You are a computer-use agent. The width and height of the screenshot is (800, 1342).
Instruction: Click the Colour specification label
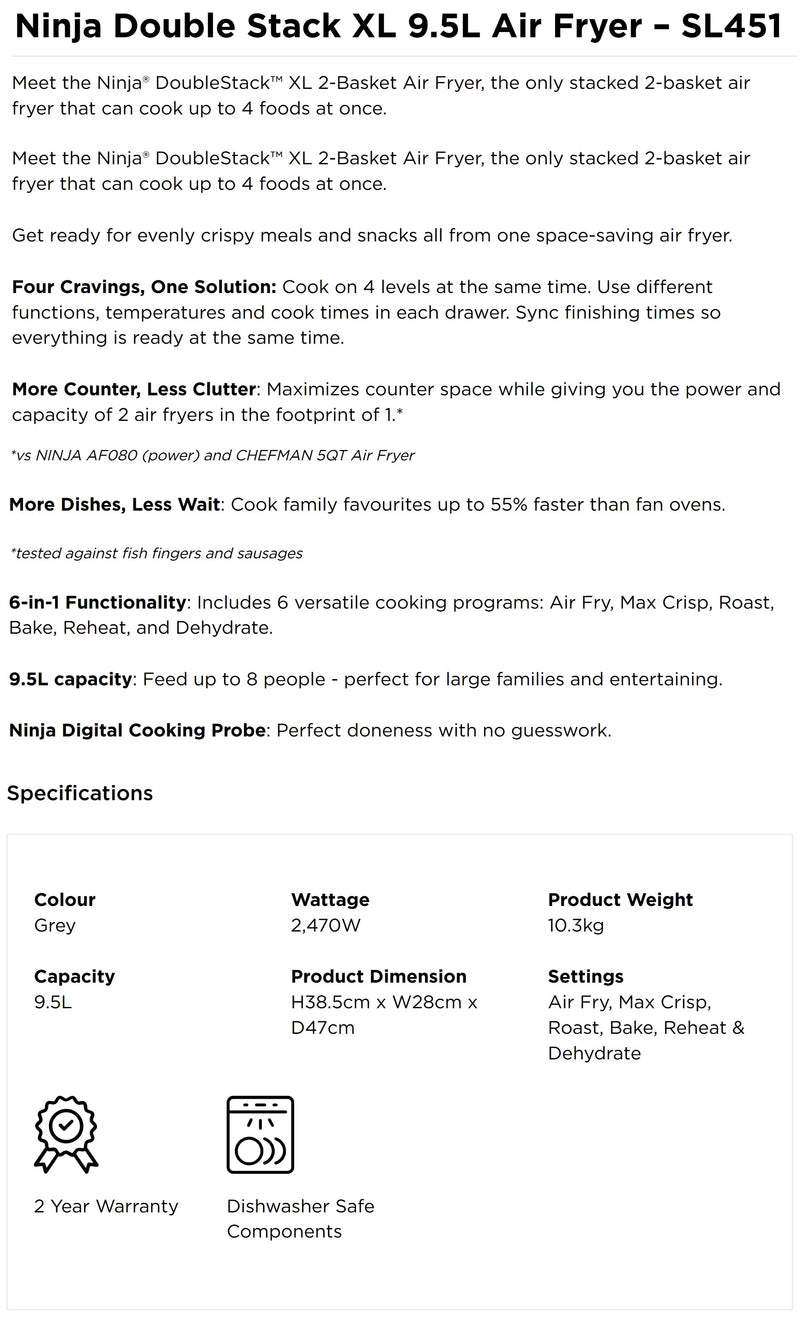point(65,900)
